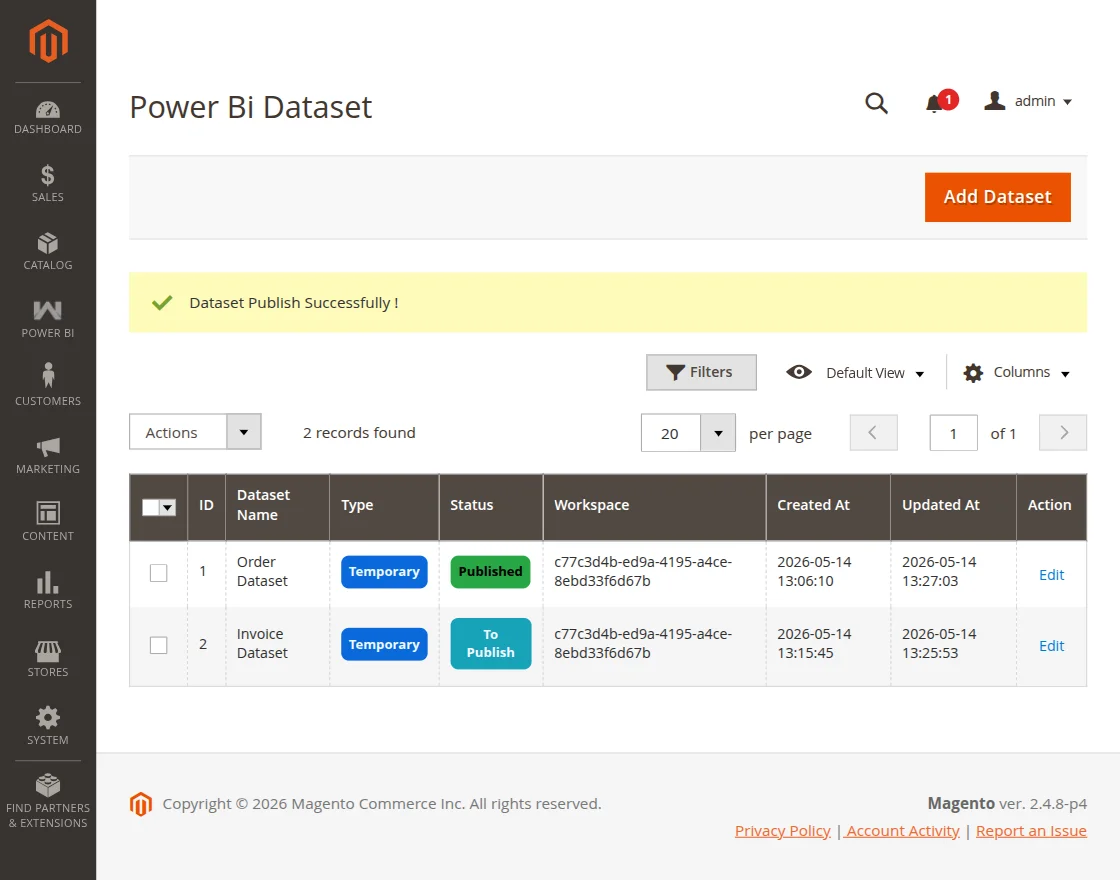1120x880 pixels.
Task: Click the 'Dataset Publish Successfully !' message
Action: (294, 303)
